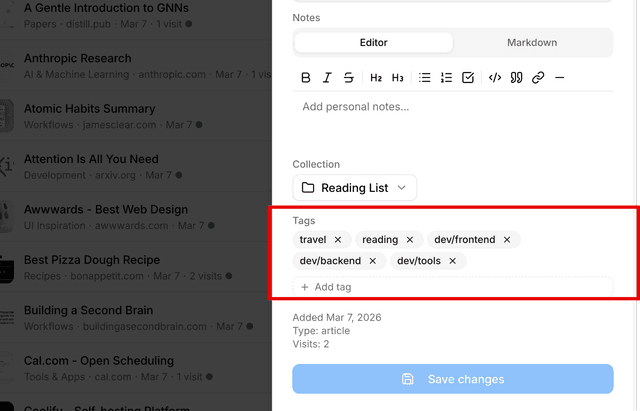Insert block quote
The height and width of the screenshot is (411, 640).
(x=516, y=78)
